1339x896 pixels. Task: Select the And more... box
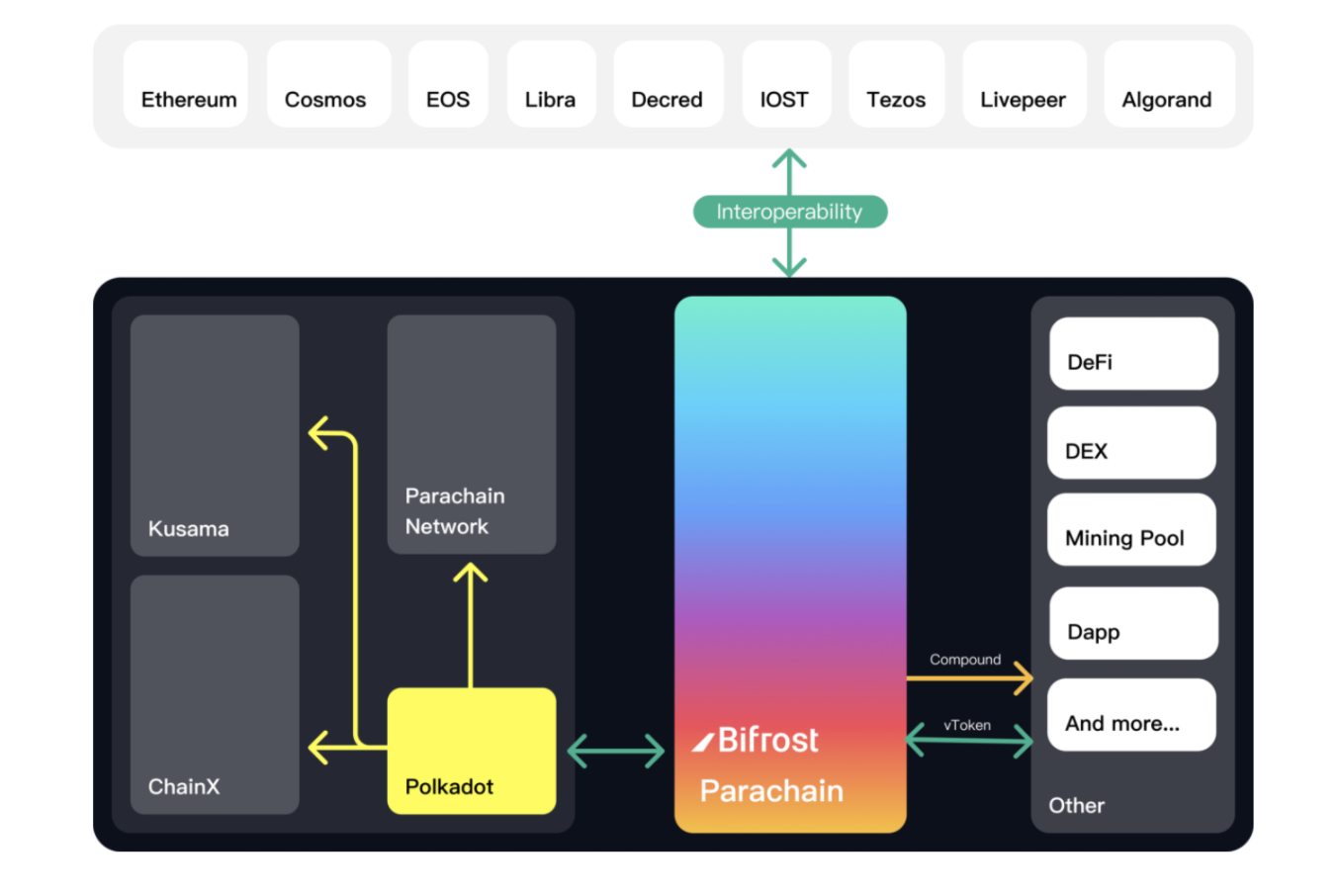[1131, 714]
